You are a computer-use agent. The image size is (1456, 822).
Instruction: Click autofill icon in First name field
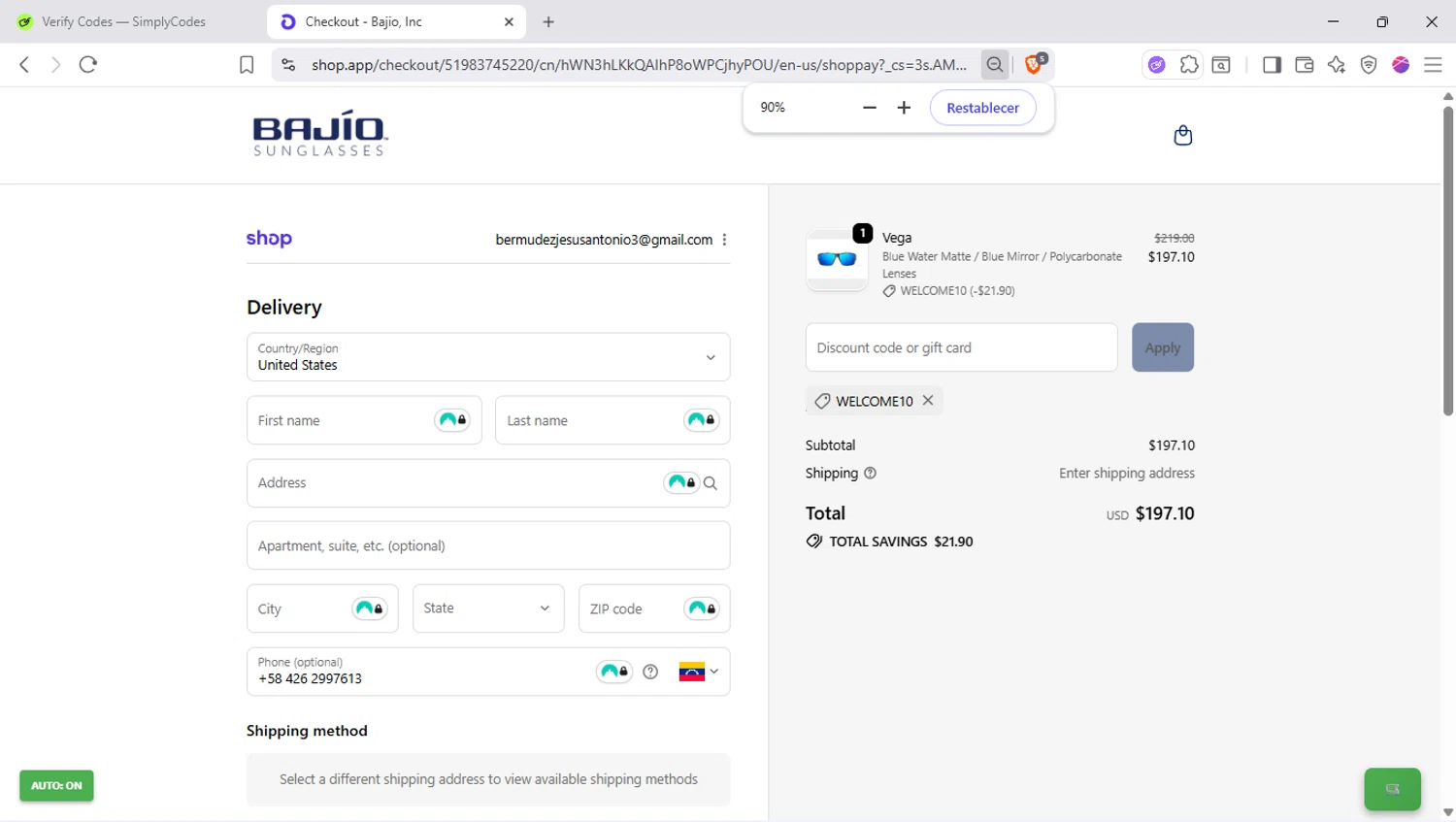point(452,420)
